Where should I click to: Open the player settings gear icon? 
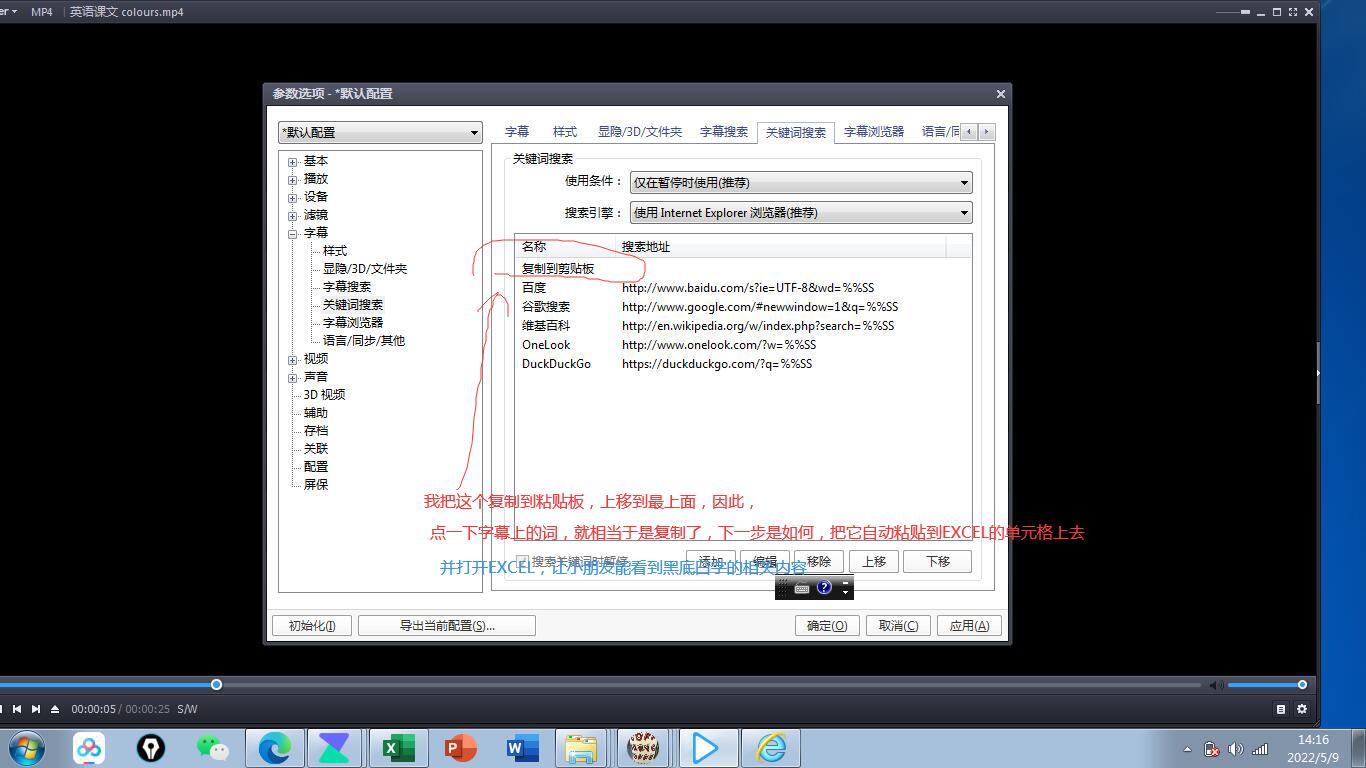(1302, 709)
